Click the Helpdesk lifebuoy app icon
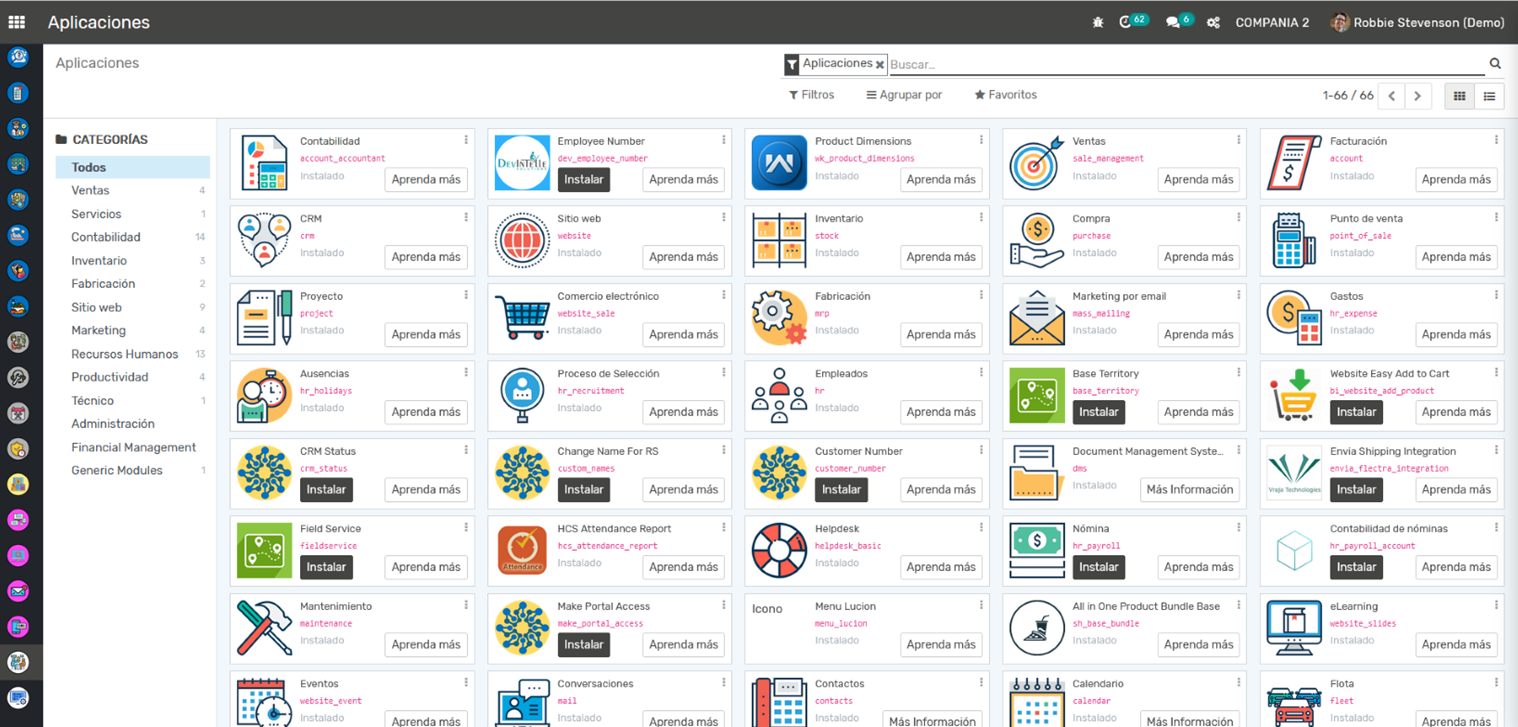The image size is (1518, 727). (779, 550)
